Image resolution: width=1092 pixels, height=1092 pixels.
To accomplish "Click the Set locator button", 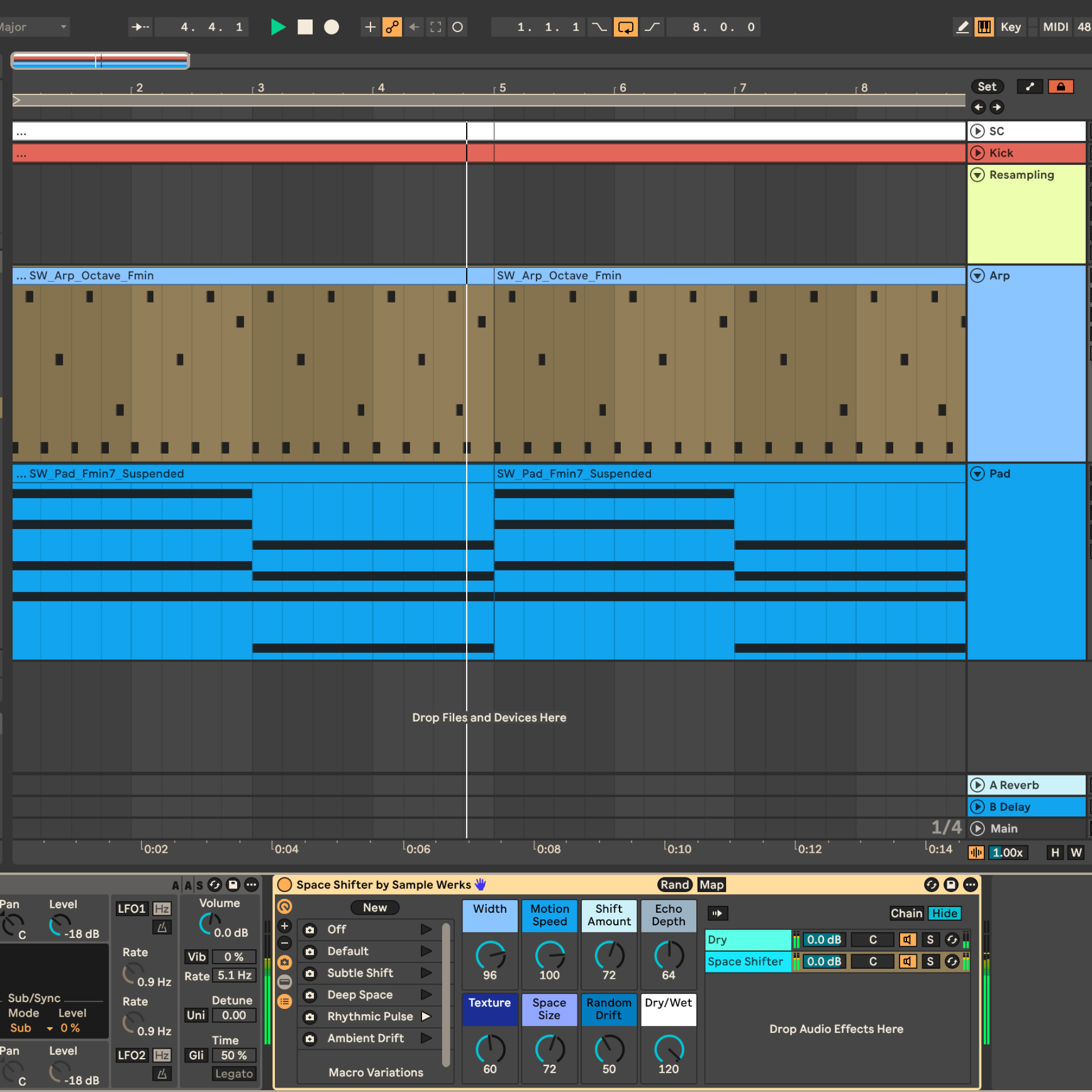I will pyautogui.click(x=986, y=87).
